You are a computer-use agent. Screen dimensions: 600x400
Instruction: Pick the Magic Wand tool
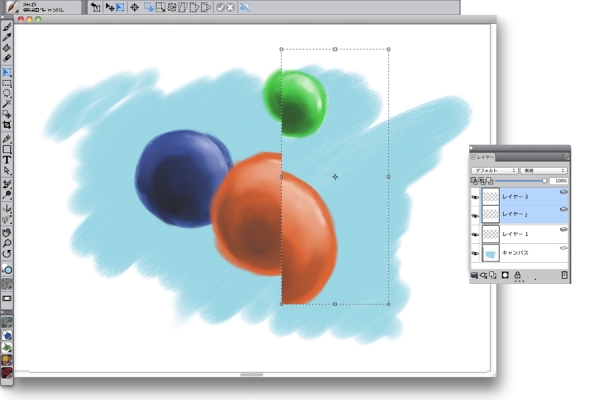click(7, 103)
